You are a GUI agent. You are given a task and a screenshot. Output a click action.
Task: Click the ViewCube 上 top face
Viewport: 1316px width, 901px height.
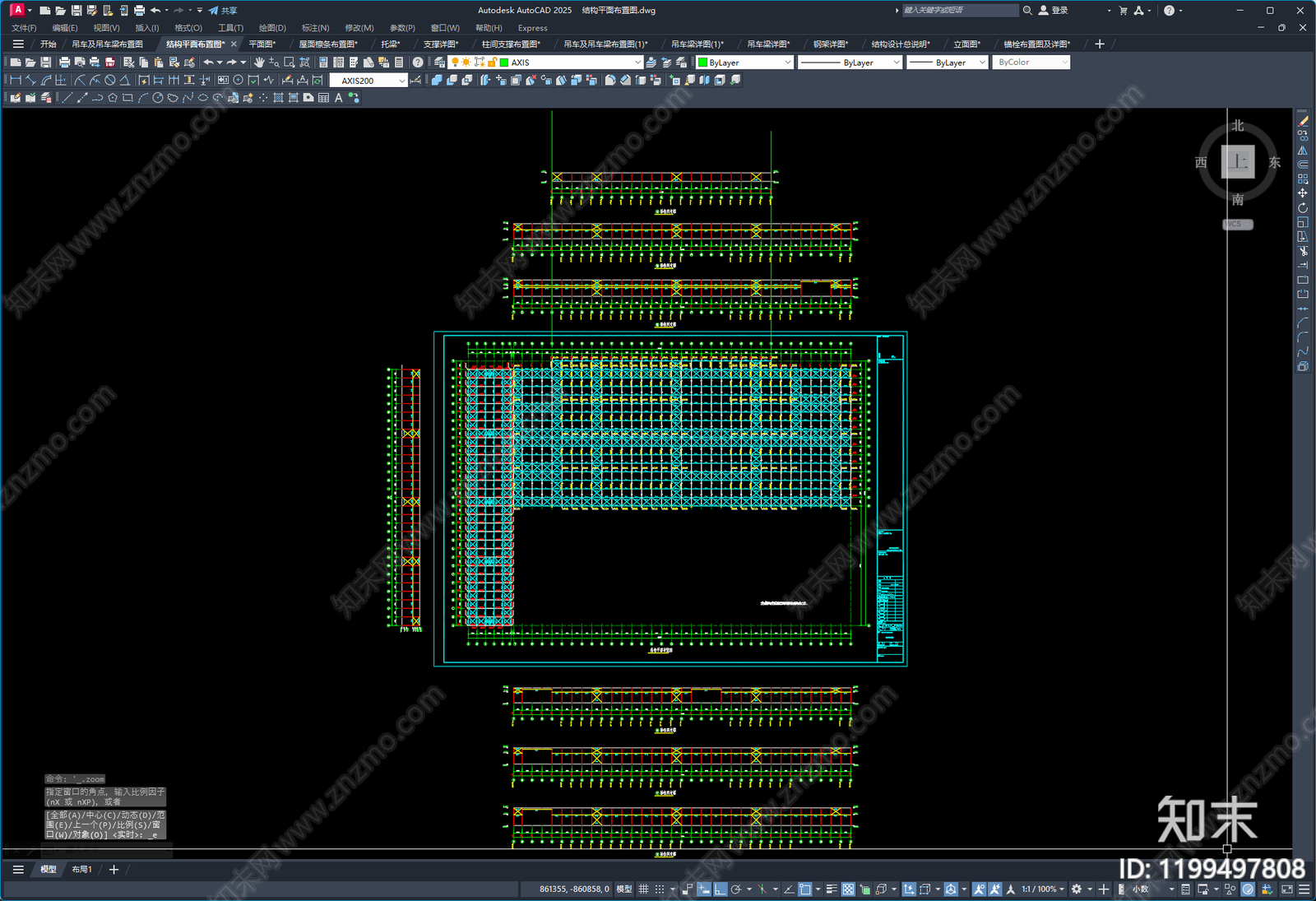tap(1238, 161)
